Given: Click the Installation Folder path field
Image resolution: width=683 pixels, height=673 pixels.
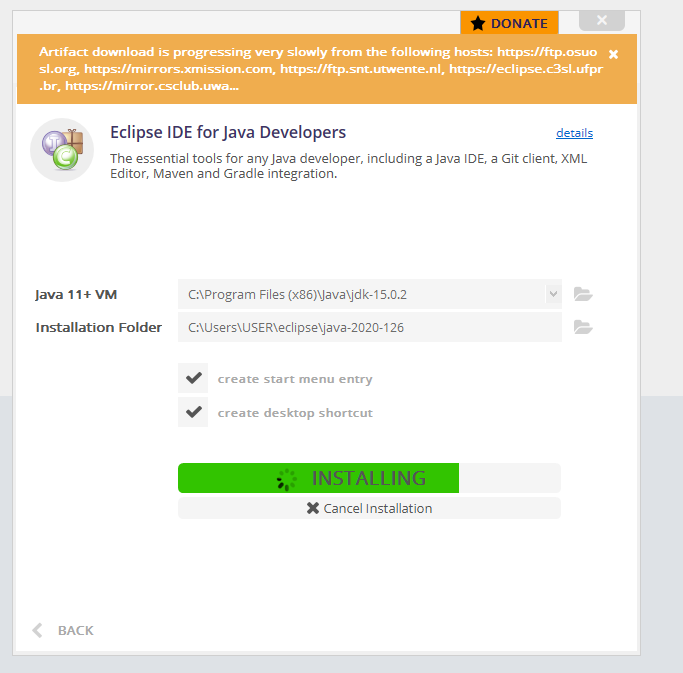Looking at the screenshot, I should click(369, 327).
